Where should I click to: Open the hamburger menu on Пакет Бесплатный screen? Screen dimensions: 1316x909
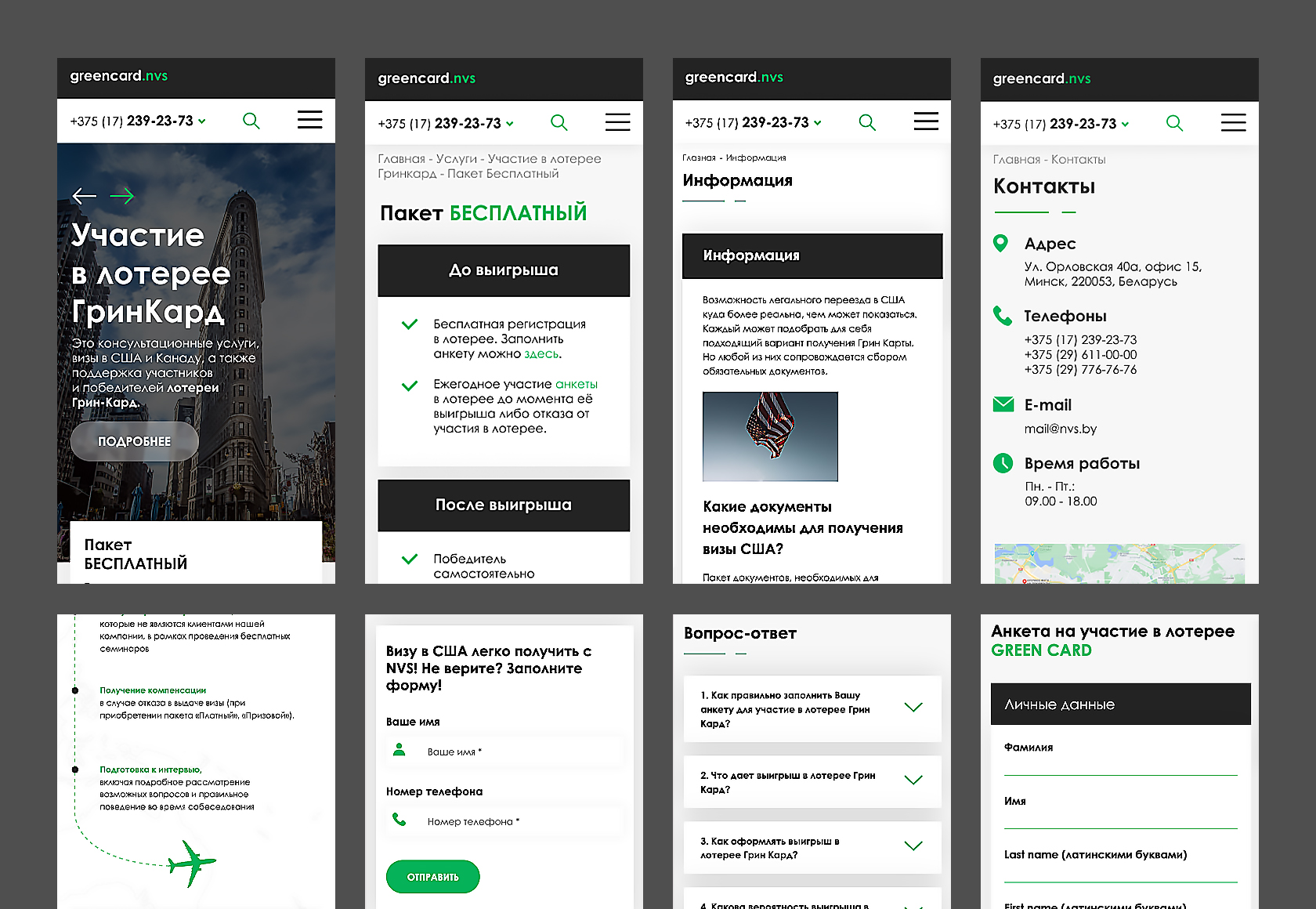pyautogui.click(x=617, y=122)
